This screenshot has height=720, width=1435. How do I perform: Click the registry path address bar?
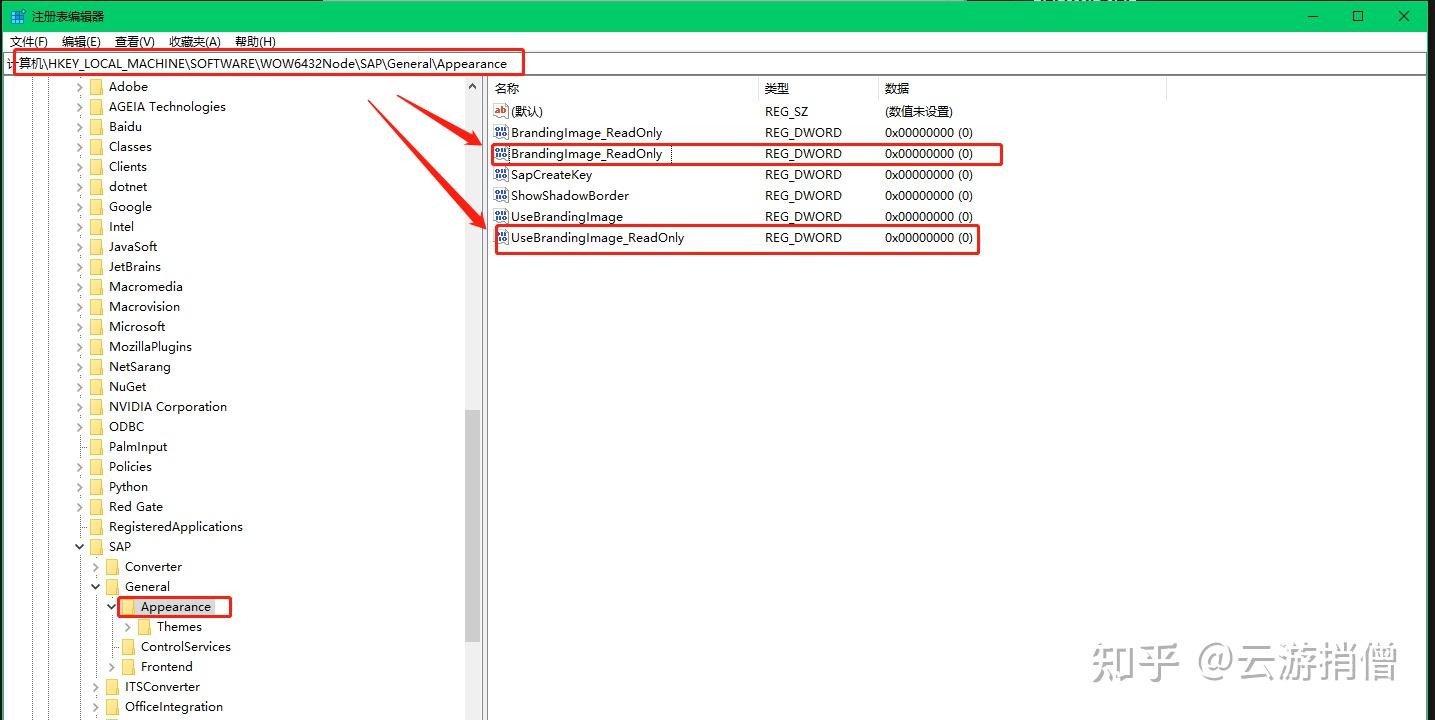(x=714, y=63)
